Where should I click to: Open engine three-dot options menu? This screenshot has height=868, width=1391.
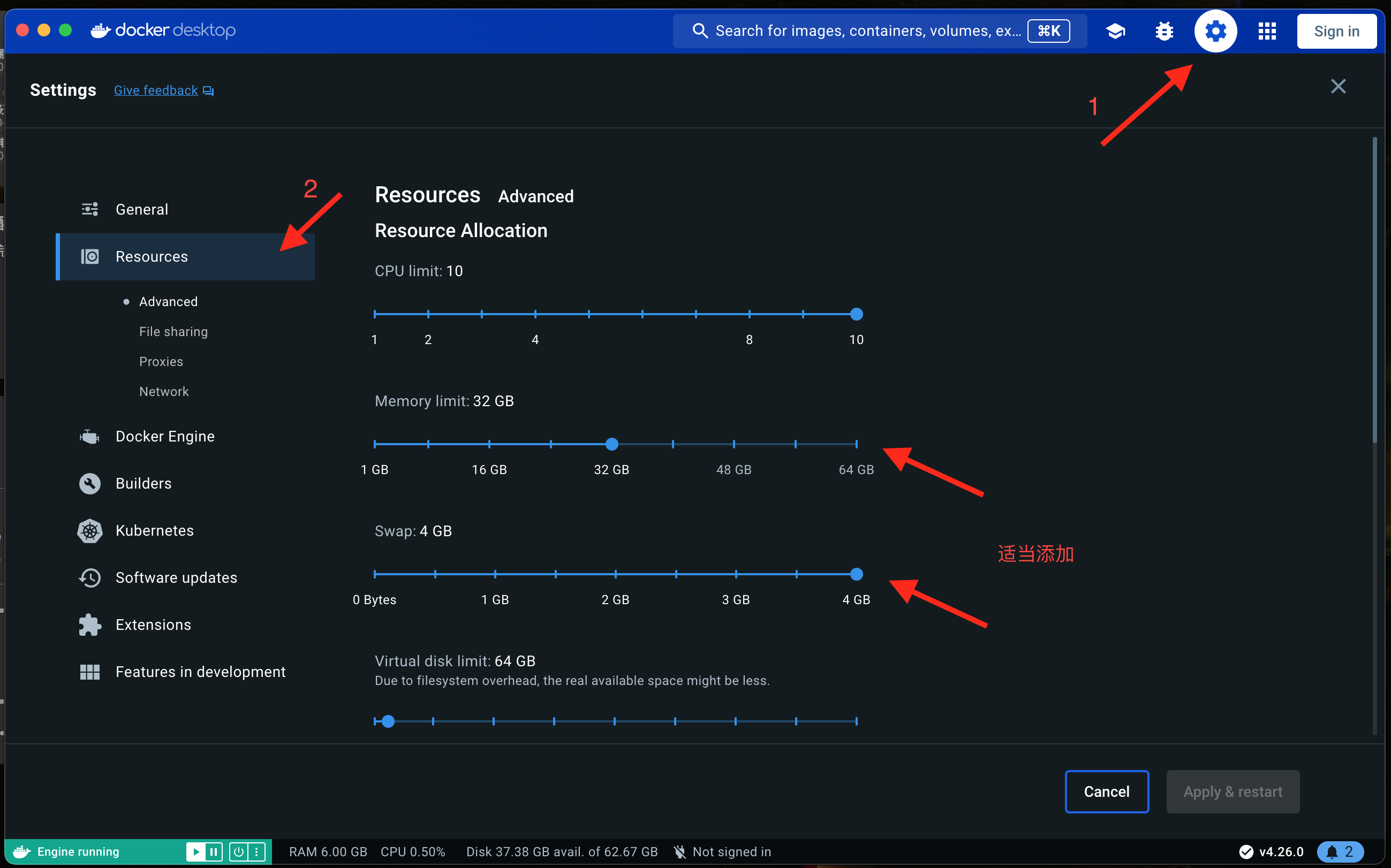(x=256, y=851)
